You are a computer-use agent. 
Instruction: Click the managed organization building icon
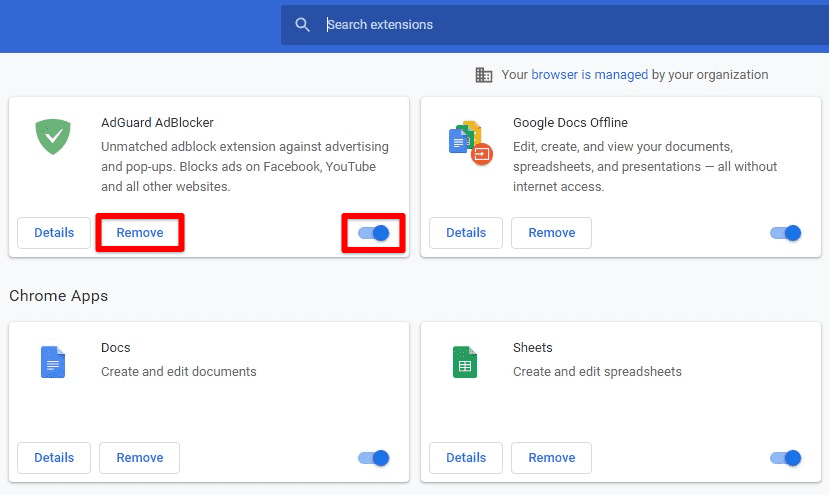pyautogui.click(x=483, y=75)
